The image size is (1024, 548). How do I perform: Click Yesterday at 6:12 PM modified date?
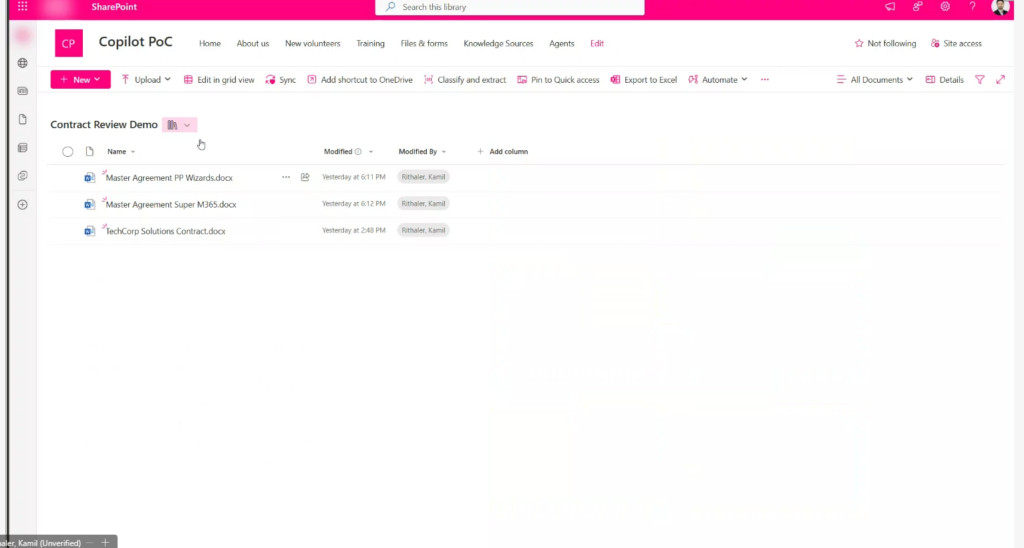[x=354, y=204]
